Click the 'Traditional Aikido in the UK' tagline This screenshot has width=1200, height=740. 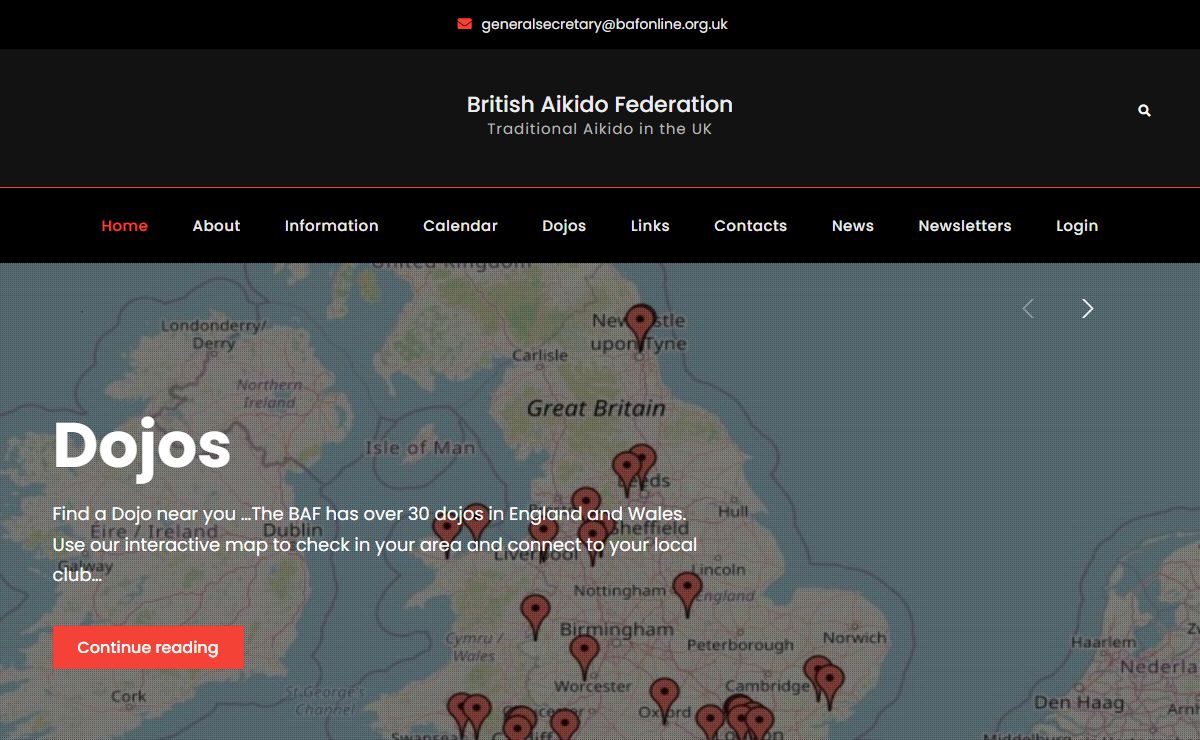tap(600, 129)
